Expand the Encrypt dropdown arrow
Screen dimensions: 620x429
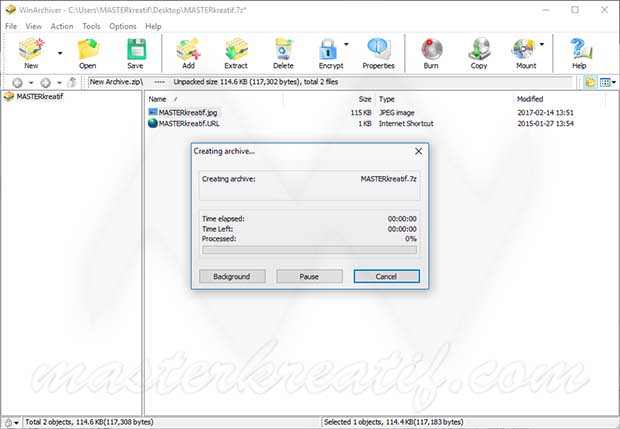(346, 44)
